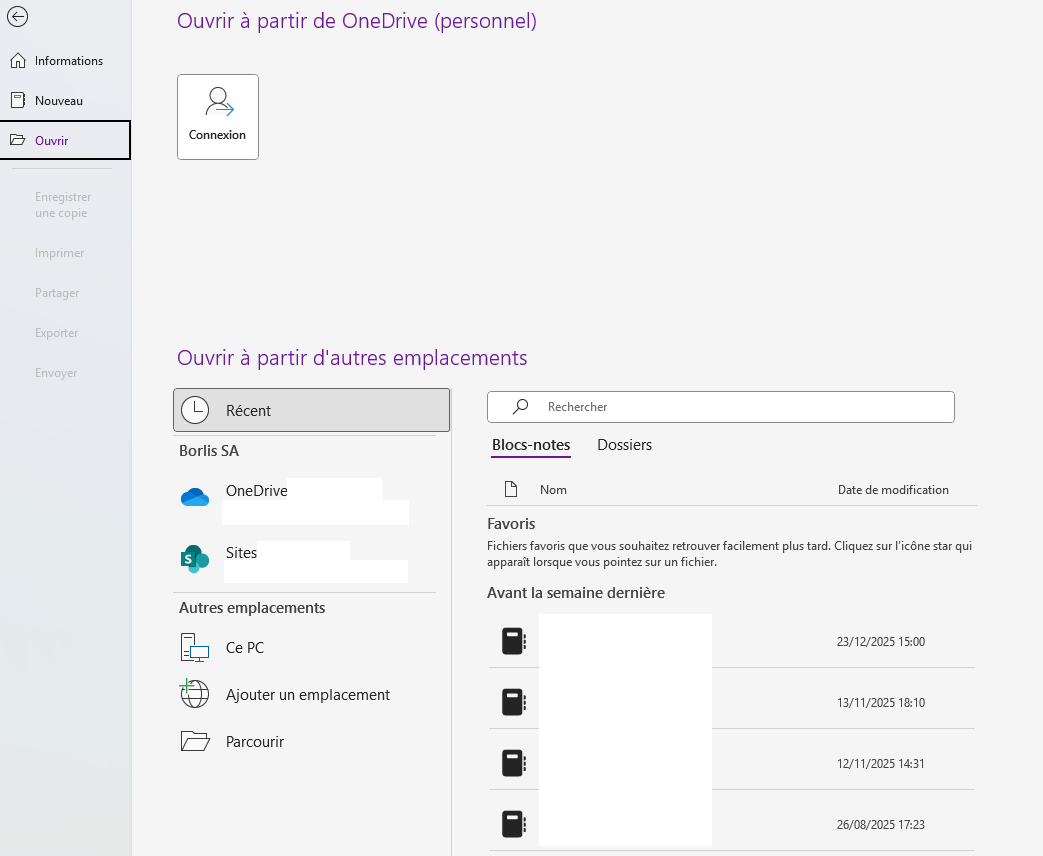Click the date 12/11/2025 14:31
The height and width of the screenshot is (856, 1043).
pos(881,764)
